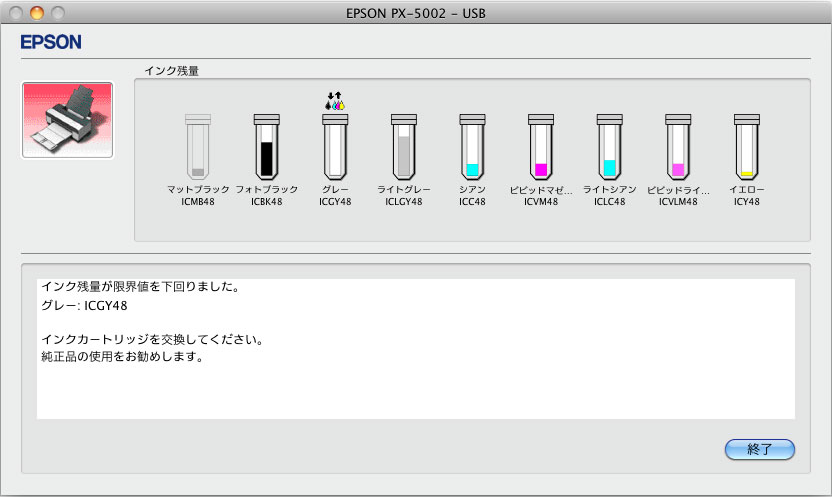This screenshot has height=497, width=832.
Task: Click the Matte Black ink cartridge icon
Action: point(198,147)
